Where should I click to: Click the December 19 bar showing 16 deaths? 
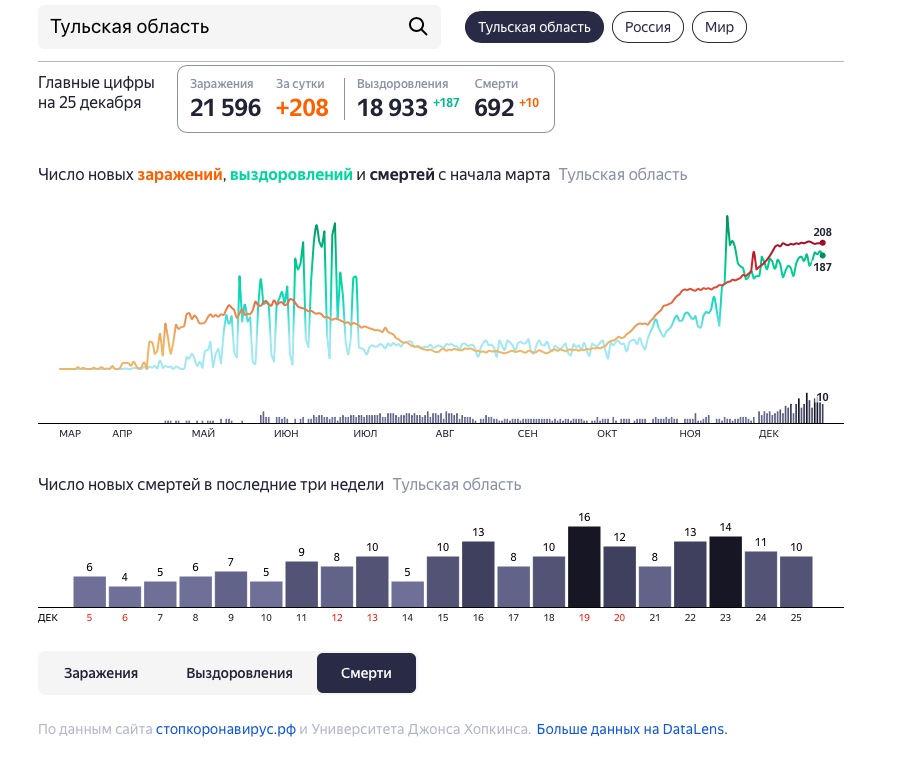[584, 566]
